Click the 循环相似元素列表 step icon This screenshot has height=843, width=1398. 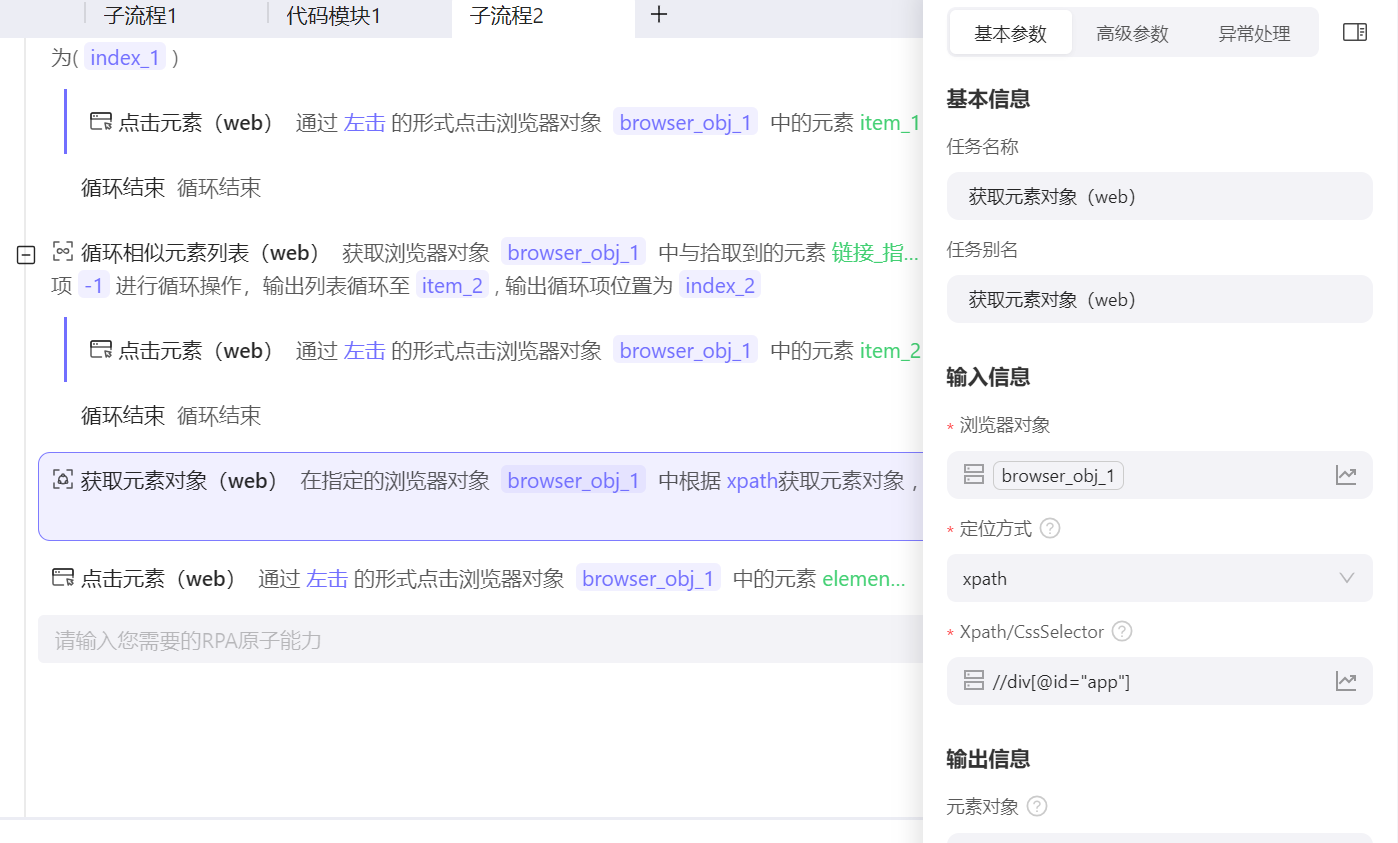tap(63, 252)
